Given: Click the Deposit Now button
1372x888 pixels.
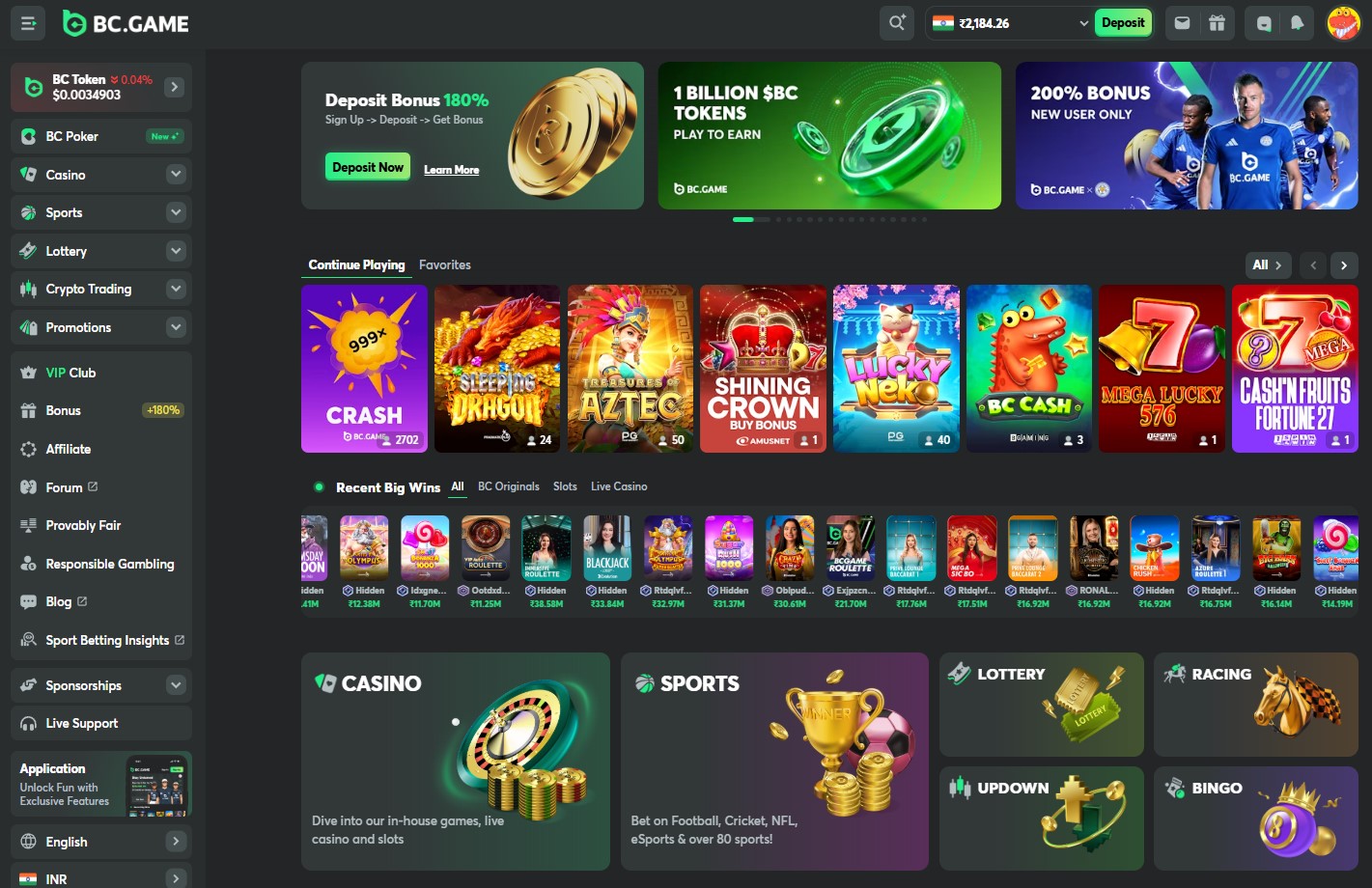Looking at the screenshot, I should point(368,167).
